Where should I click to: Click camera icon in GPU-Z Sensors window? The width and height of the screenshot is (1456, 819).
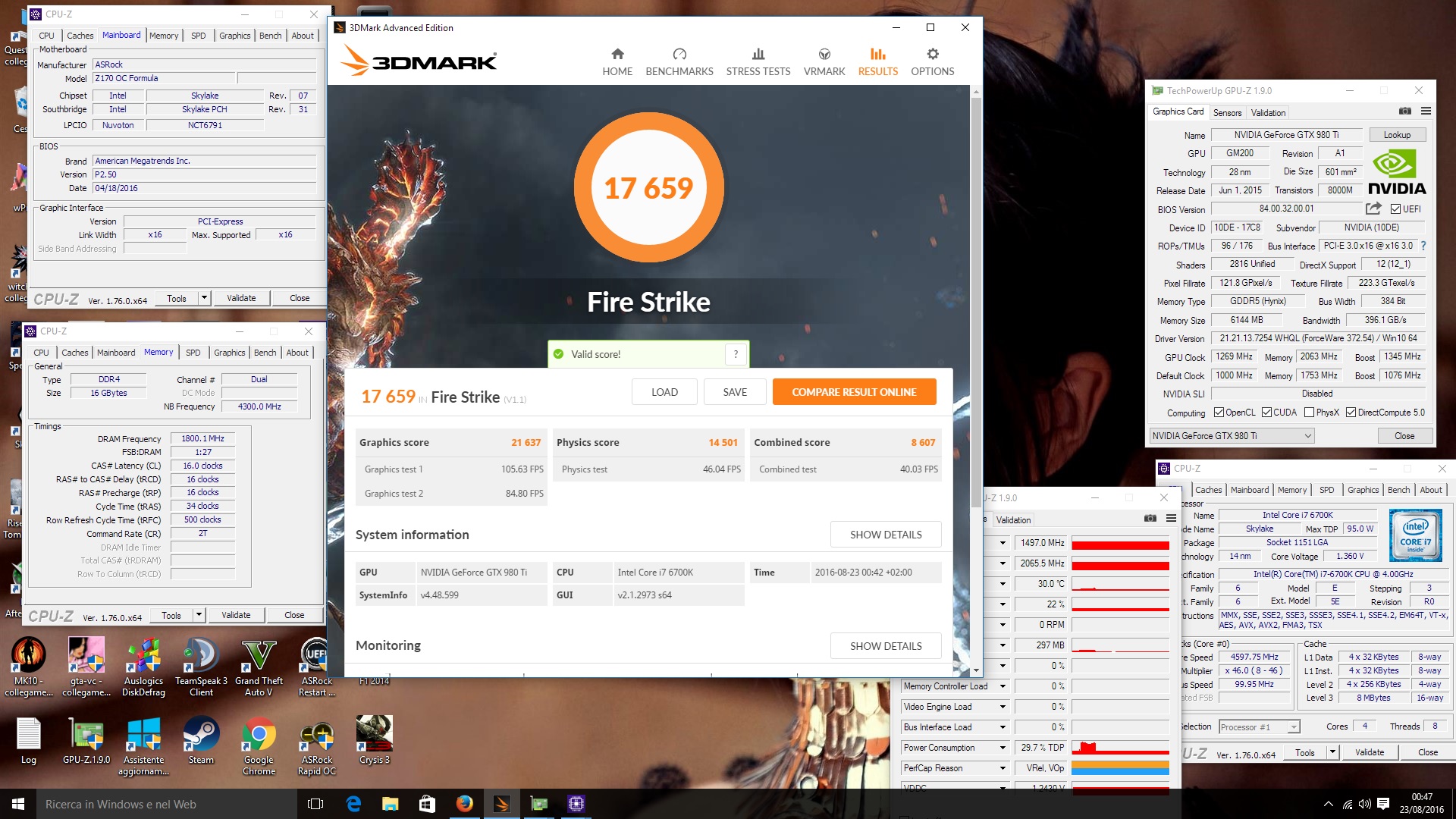tap(1150, 519)
